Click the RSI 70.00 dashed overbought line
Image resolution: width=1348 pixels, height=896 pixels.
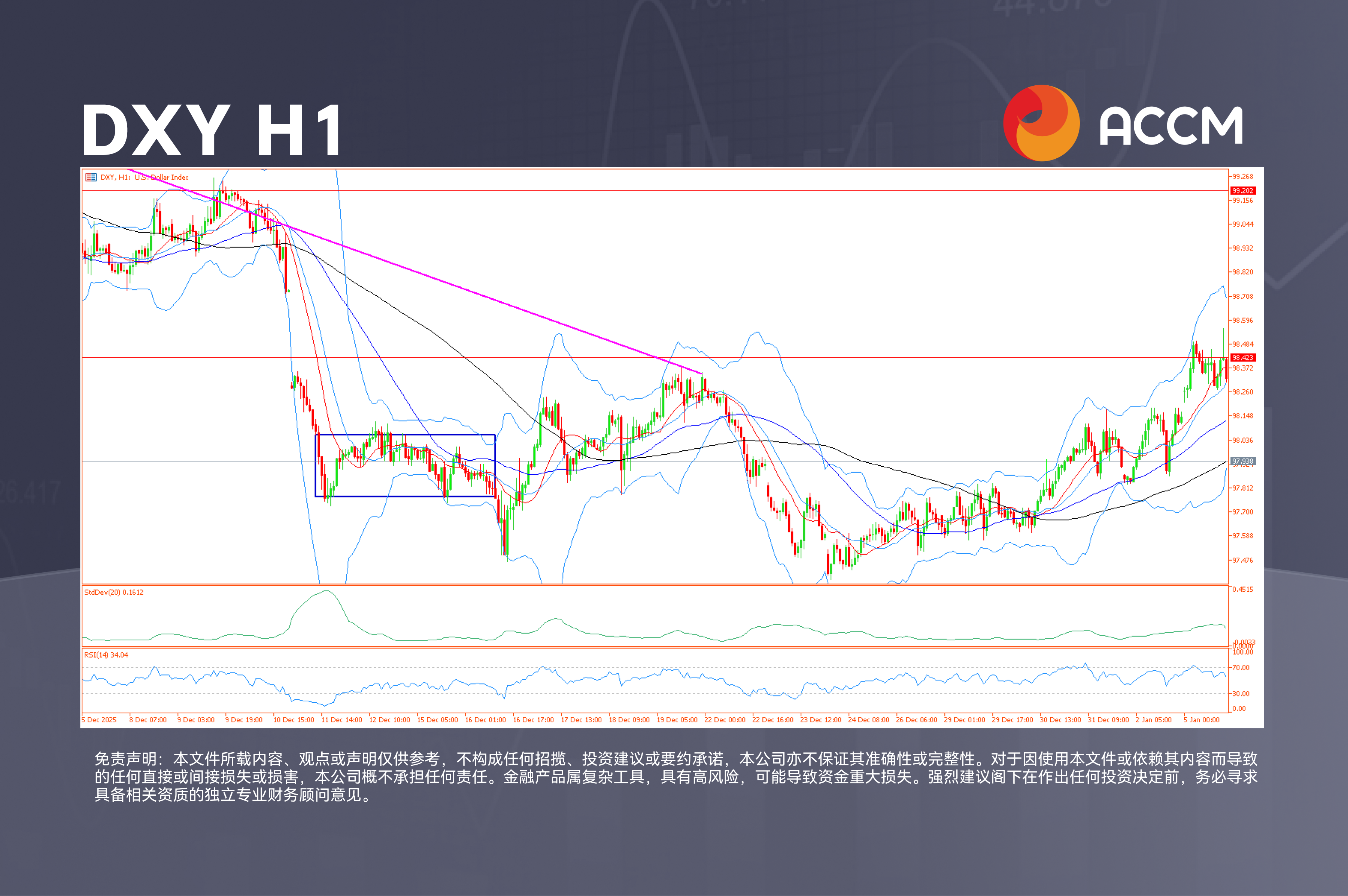pyautogui.click(x=572, y=667)
